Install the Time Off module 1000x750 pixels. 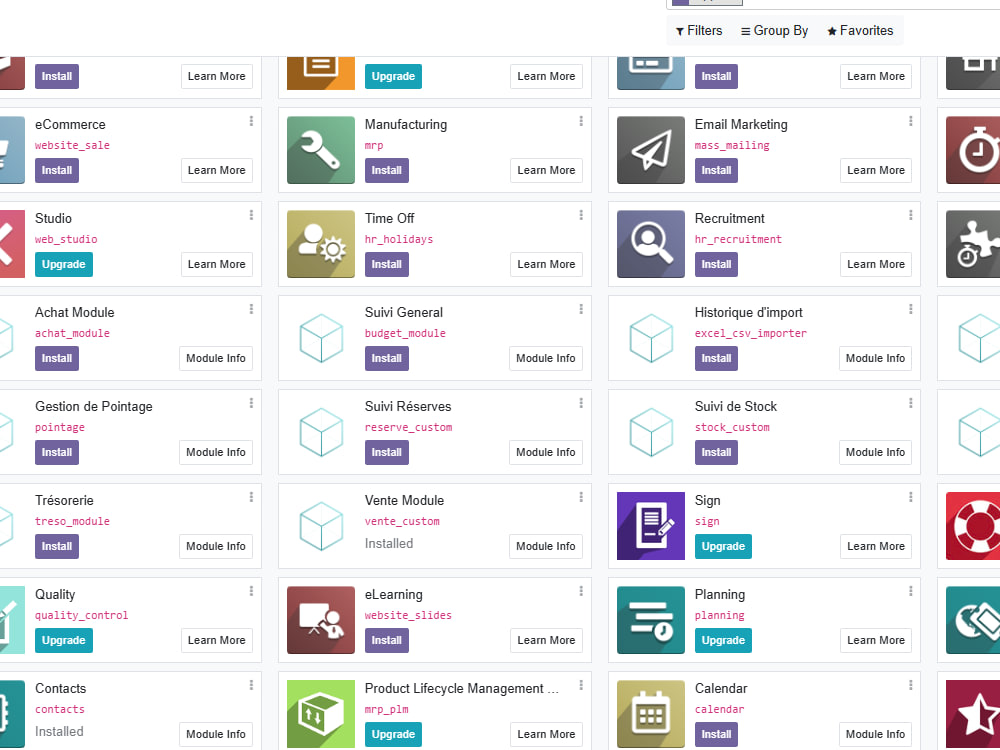point(386,264)
